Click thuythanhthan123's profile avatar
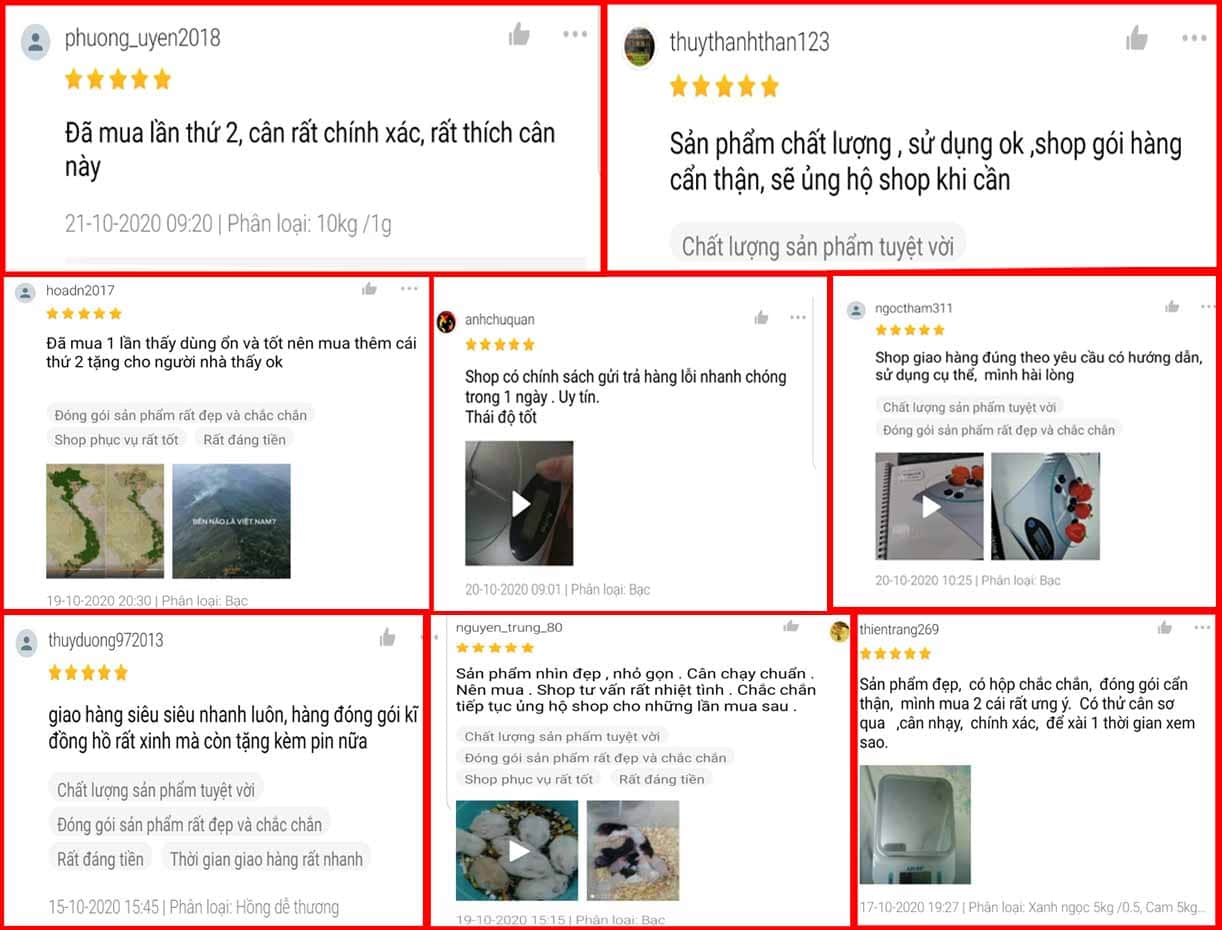The height and width of the screenshot is (930, 1222). point(640,46)
